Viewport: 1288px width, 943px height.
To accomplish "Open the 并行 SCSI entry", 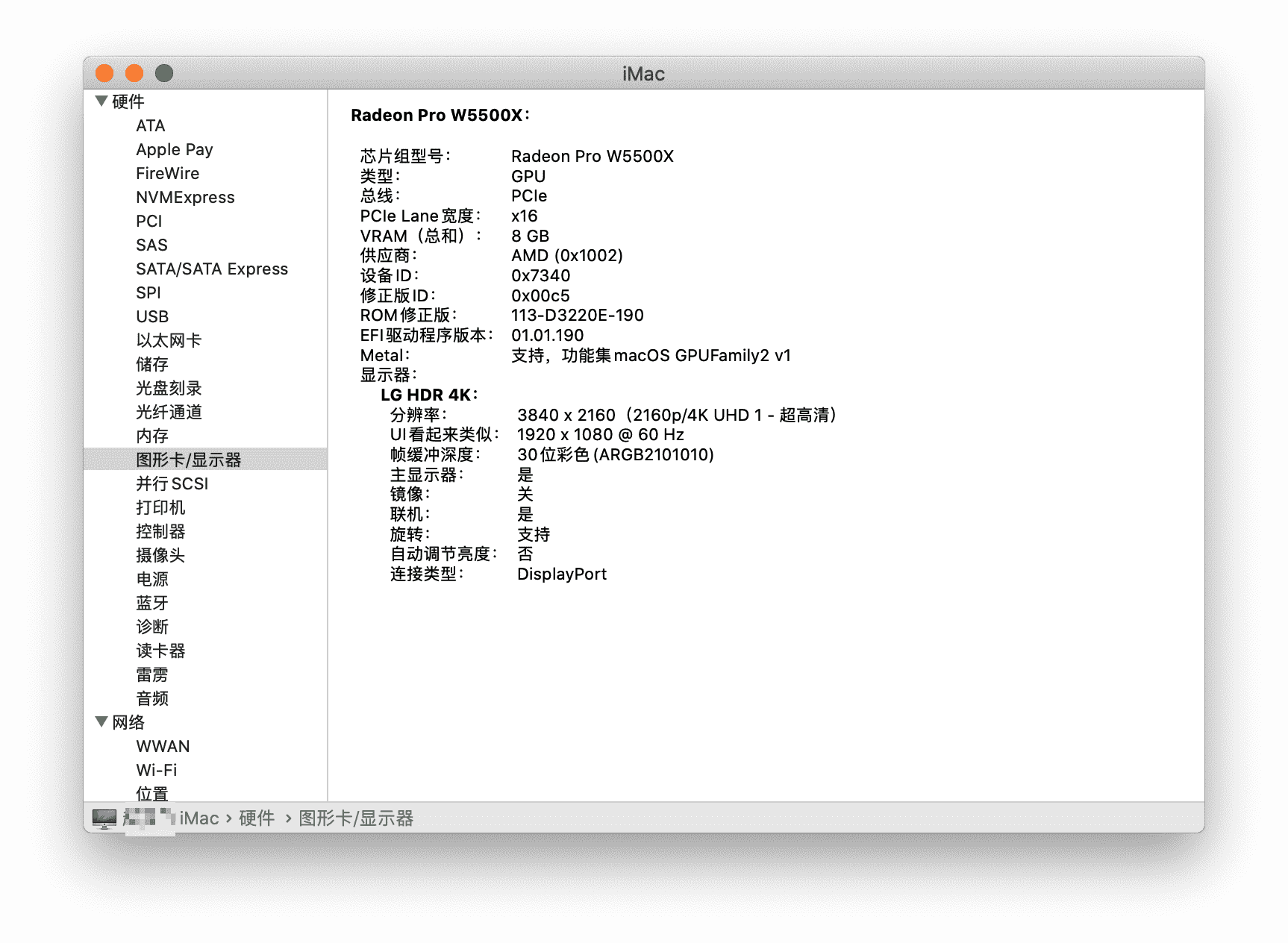I will 172,484.
